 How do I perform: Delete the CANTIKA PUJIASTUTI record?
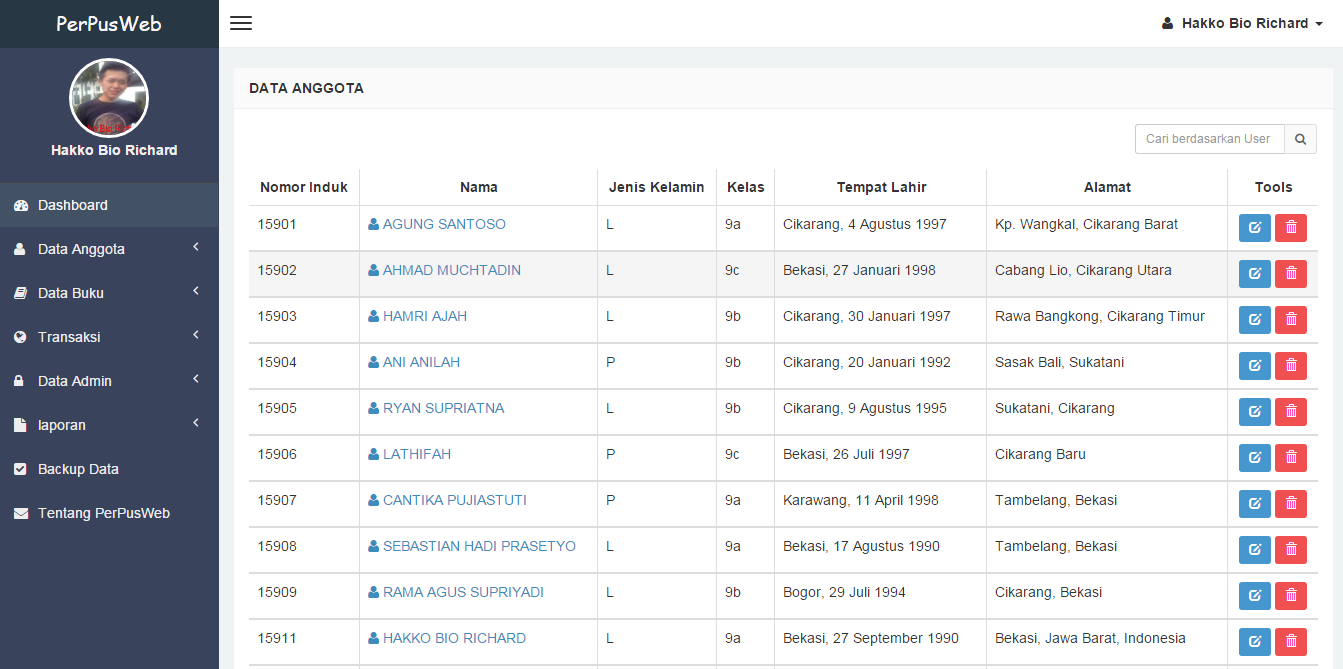pyautogui.click(x=1291, y=504)
